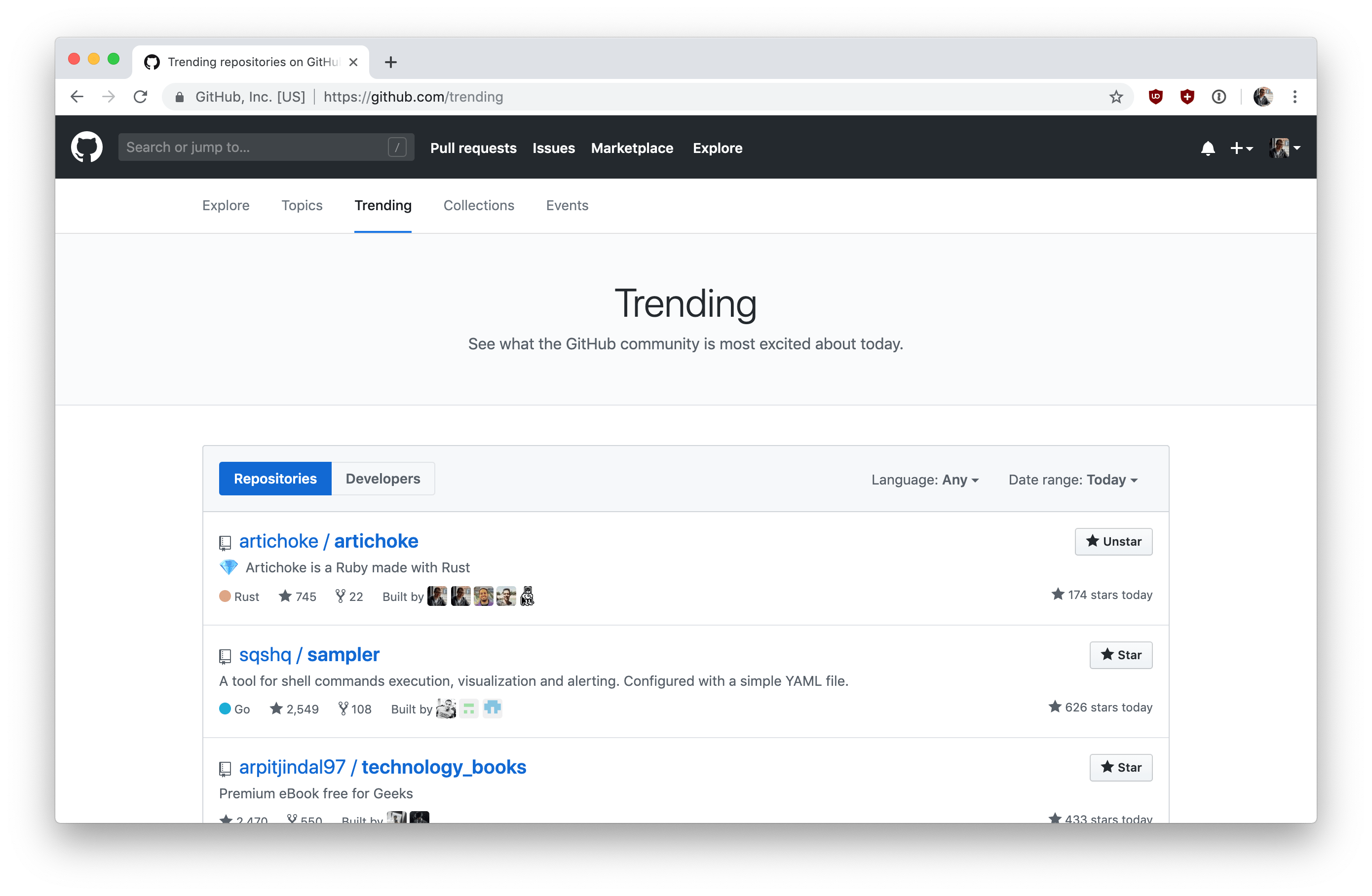Click the artichoke repository fork count icon

coord(340,596)
